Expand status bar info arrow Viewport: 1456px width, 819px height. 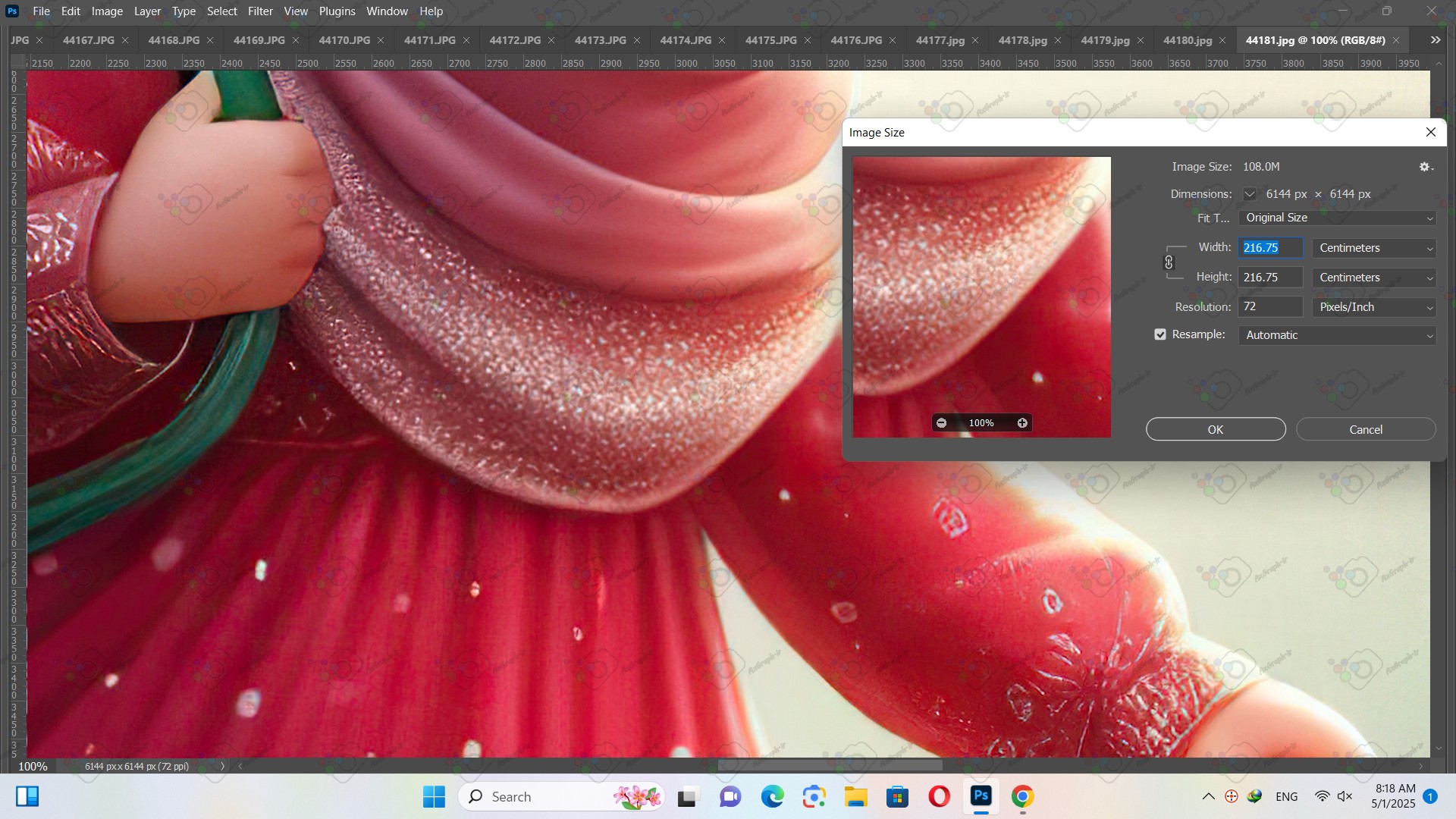pyautogui.click(x=222, y=766)
